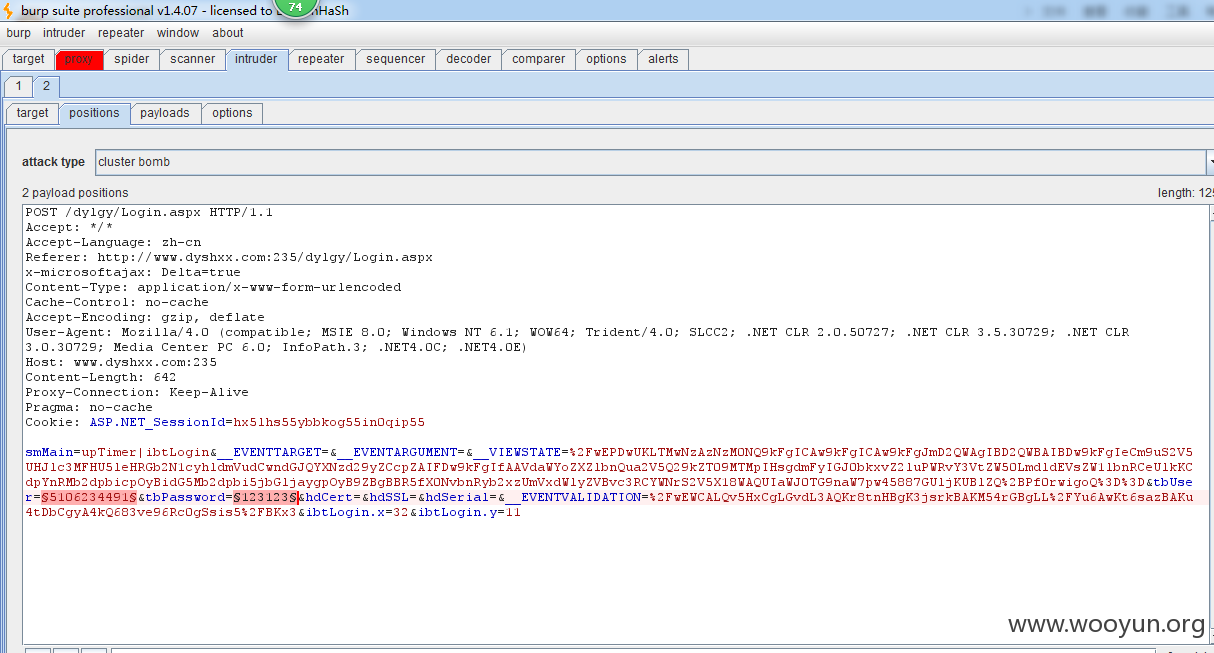Switch to the decoder tab
The width and height of the screenshot is (1214, 653).
click(469, 59)
